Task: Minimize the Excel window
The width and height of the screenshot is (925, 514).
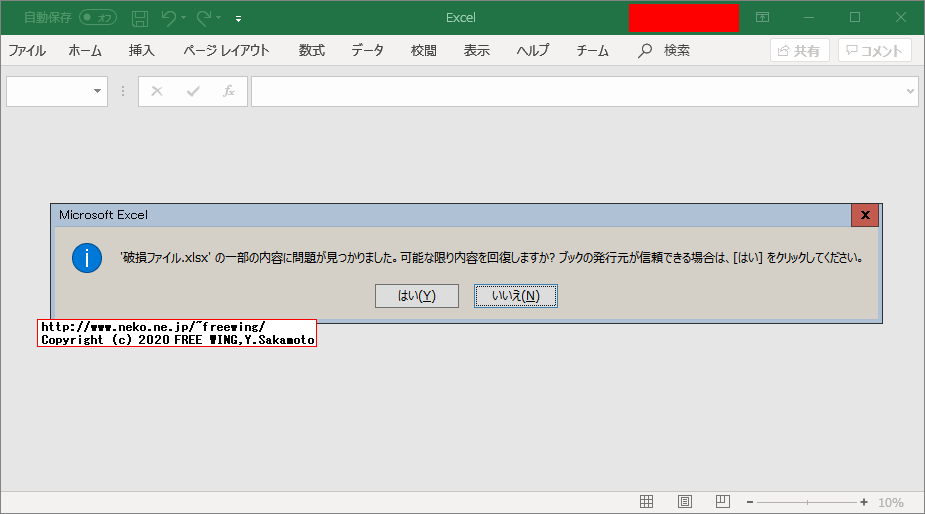Action: point(809,17)
